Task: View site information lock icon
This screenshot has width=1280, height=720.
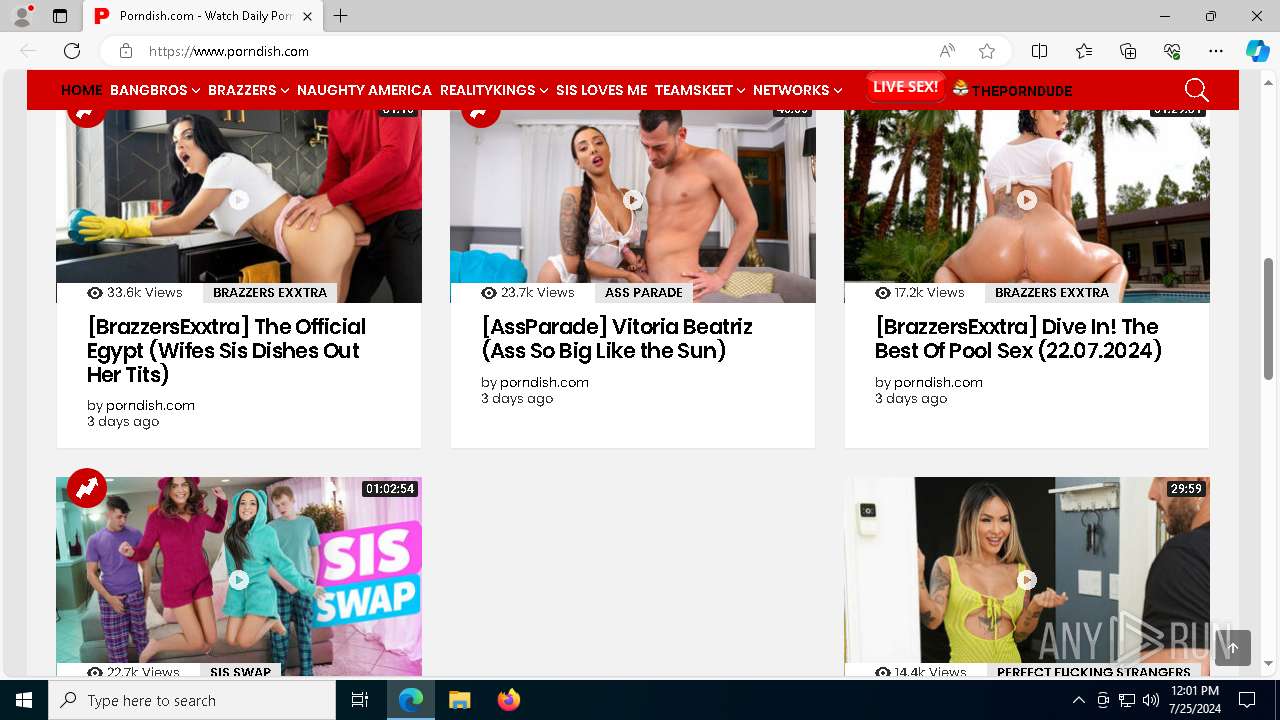Action: 126,51
